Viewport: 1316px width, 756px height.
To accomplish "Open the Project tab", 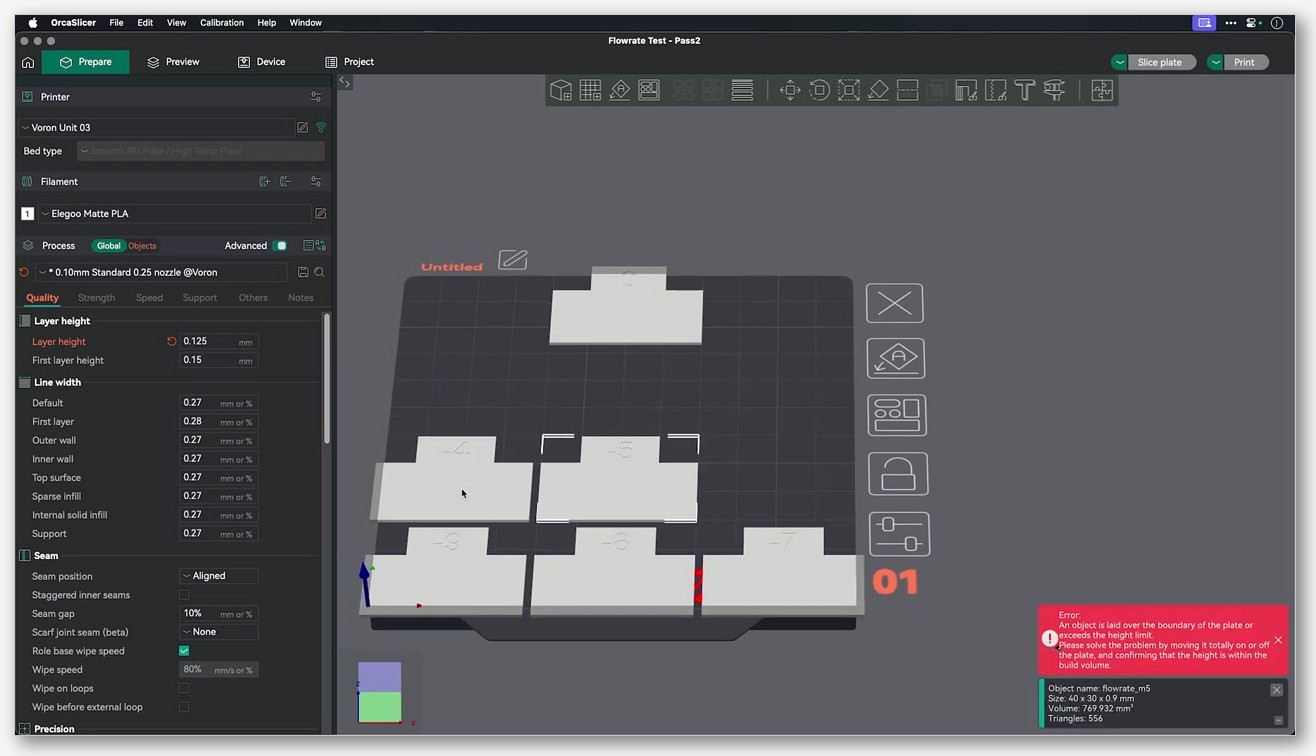I will click(349, 62).
